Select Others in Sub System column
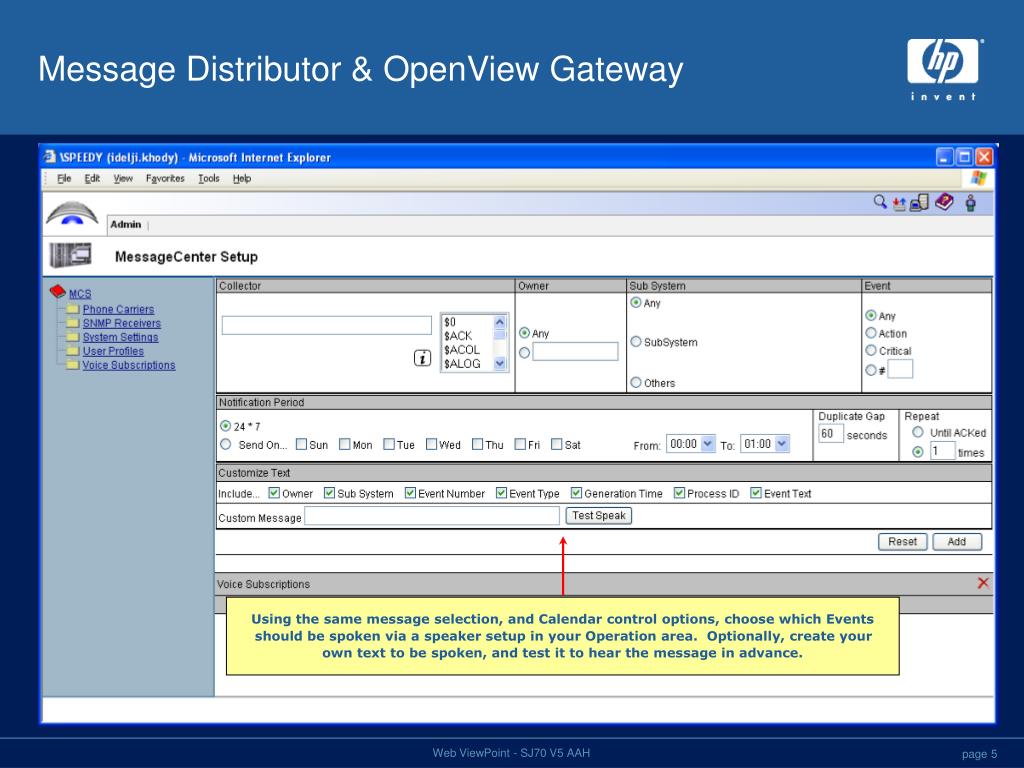Image resolution: width=1024 pixels, height=768 pixels. pos(635,382)
